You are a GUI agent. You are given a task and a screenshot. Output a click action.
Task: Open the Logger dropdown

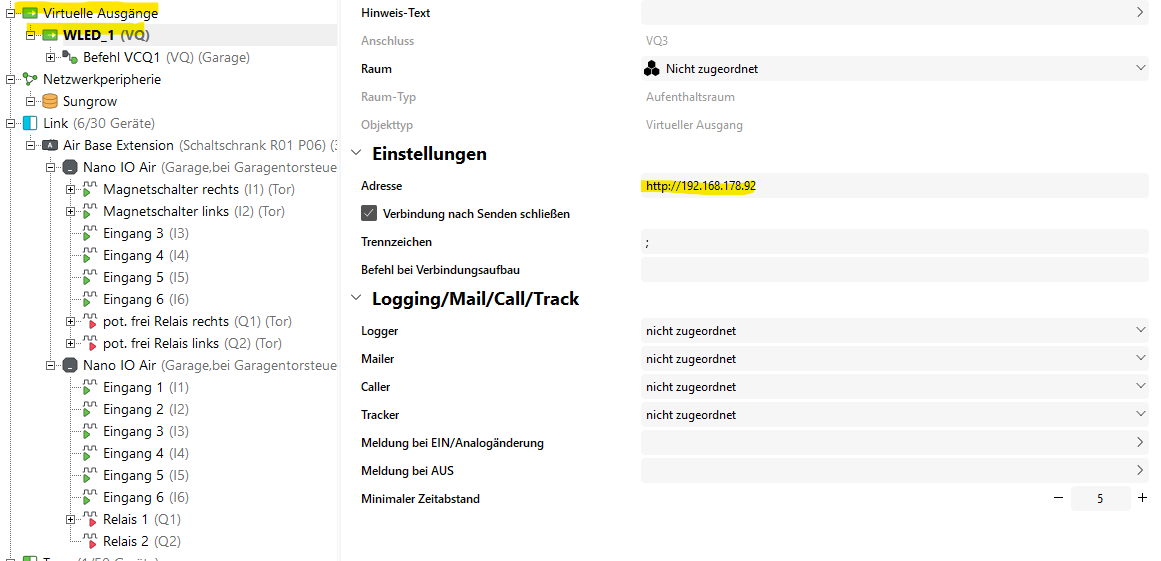point(1140,330)
